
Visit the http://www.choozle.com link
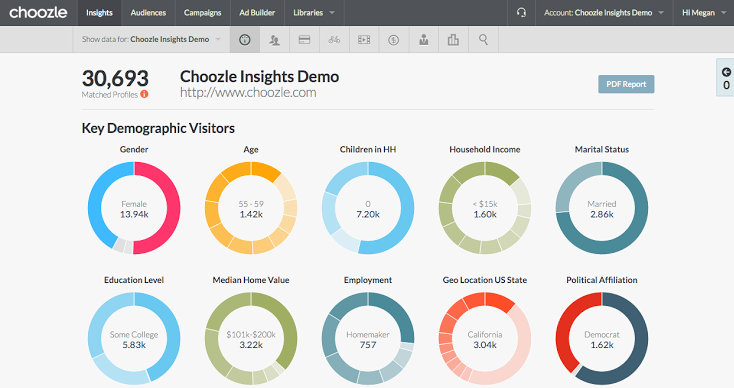coord(248,93)
